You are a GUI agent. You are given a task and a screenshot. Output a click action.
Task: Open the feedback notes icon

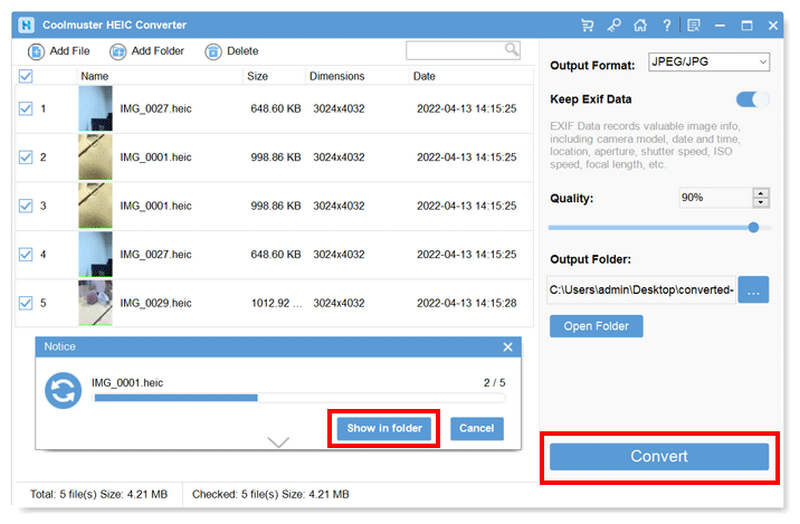point(693,25)
